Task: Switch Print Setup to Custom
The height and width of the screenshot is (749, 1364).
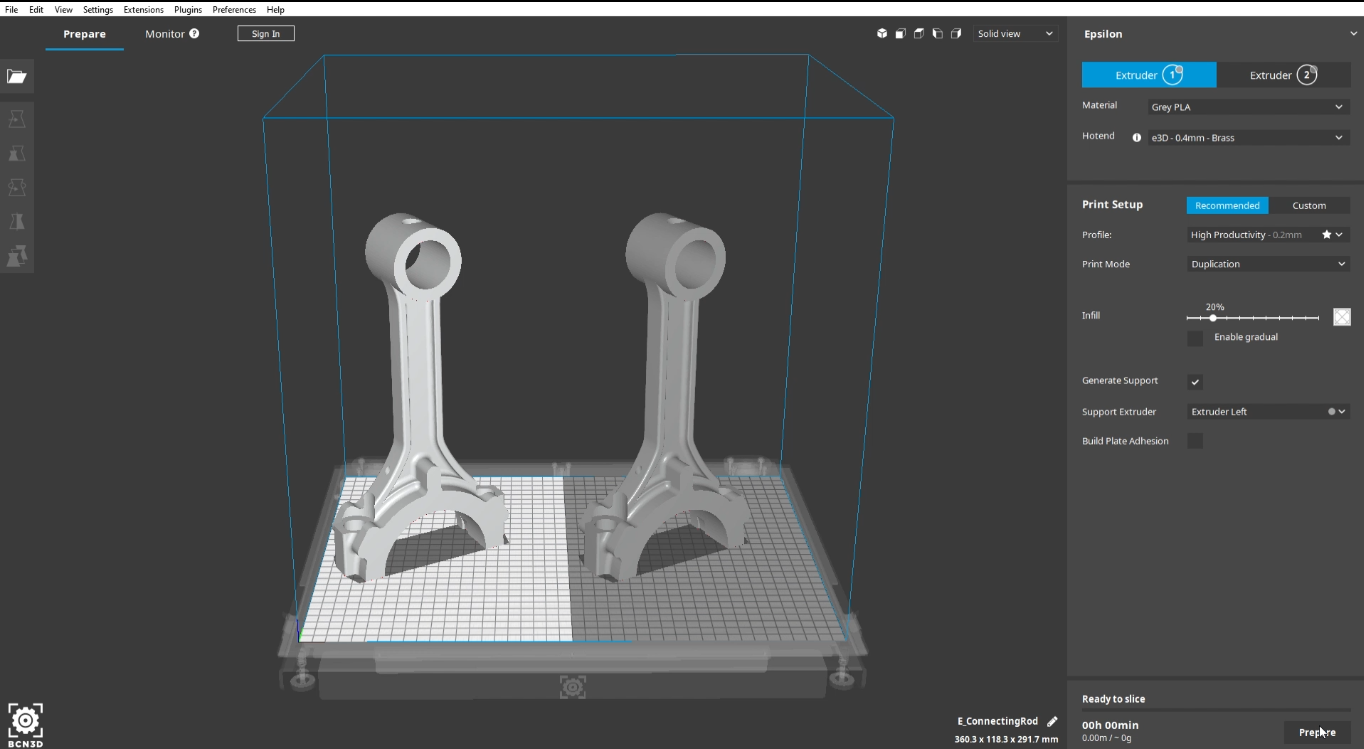Action: (x=1309, y=205)
